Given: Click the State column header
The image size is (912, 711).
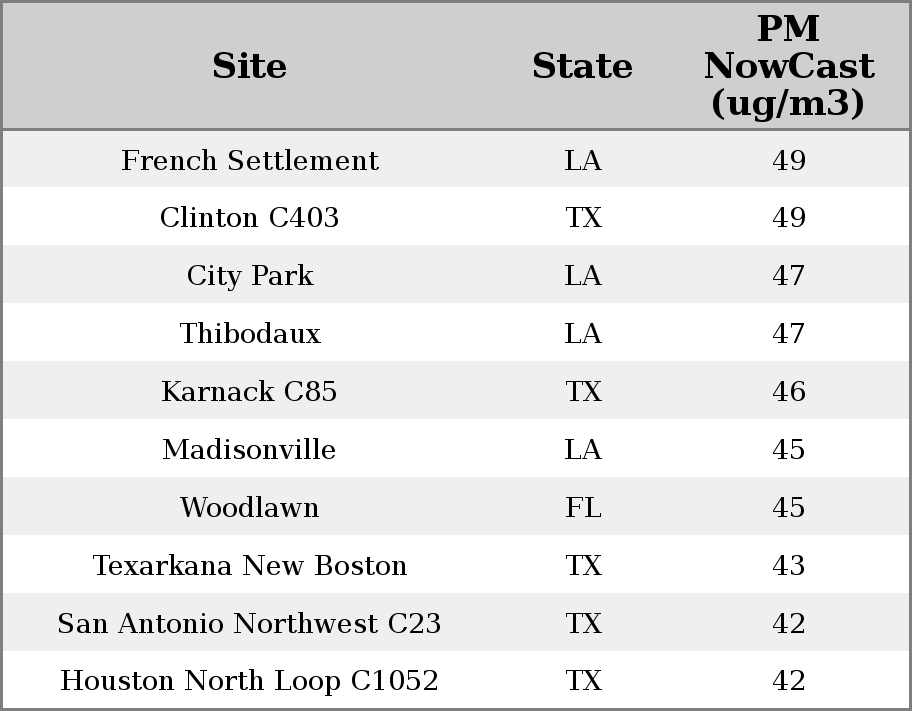Looking at the screenshot, I should pyautogui.click(x=582, y=66).
